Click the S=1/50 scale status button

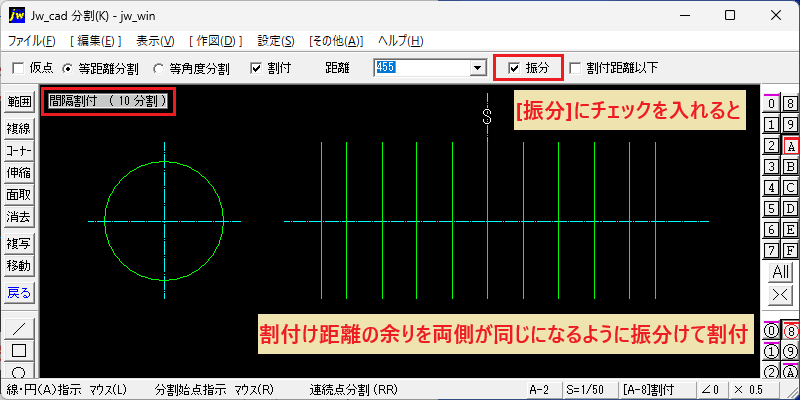tap(588, 390)
